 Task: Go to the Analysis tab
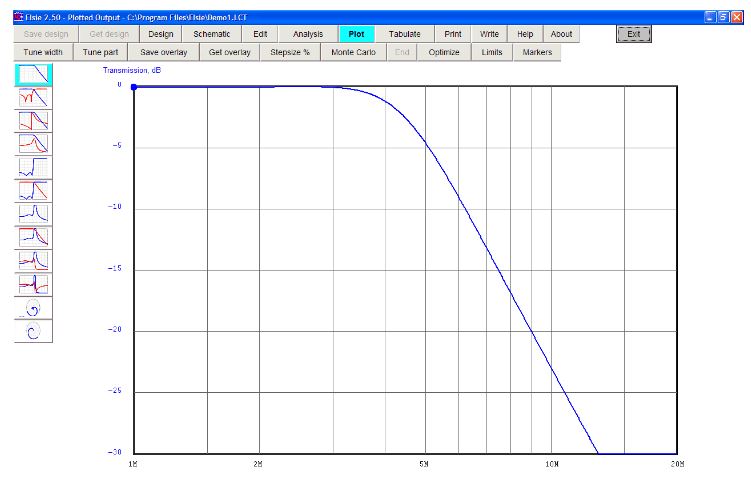click(x=307, y=34)
